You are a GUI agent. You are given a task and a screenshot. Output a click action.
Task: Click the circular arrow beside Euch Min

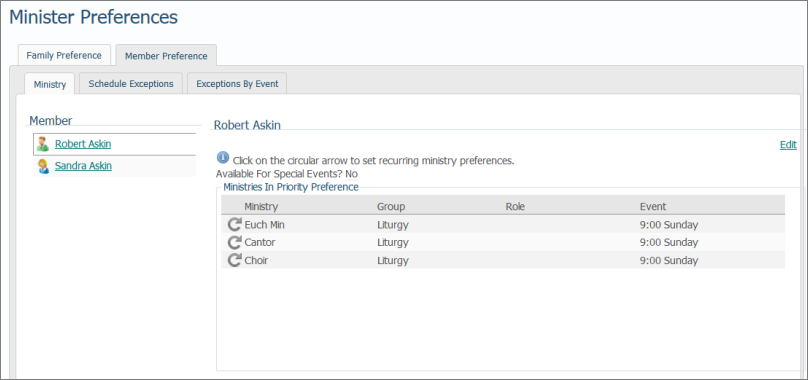point(234,224)
